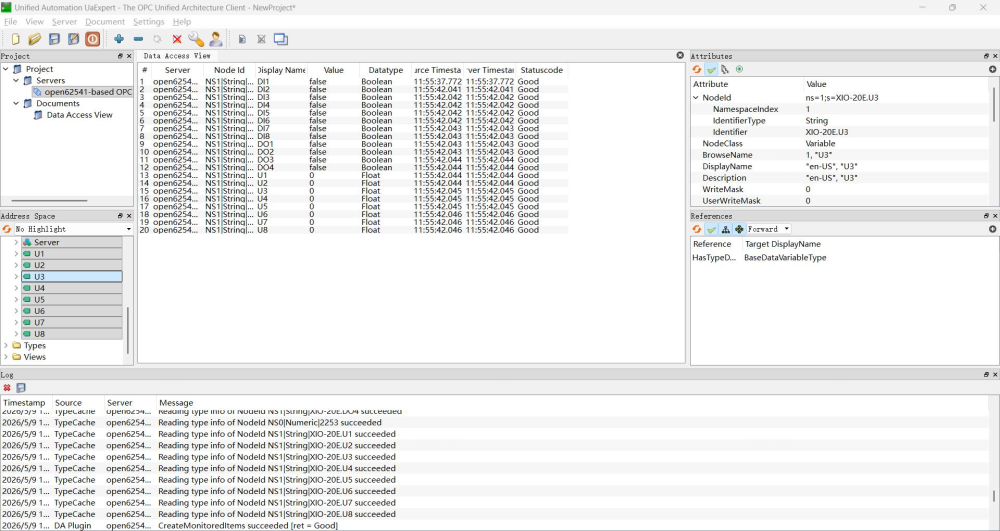Click the blue minus Remove Server icon
Image resolution: width=1000 pixels, height=531 pixels.
[x=138, y=39]
